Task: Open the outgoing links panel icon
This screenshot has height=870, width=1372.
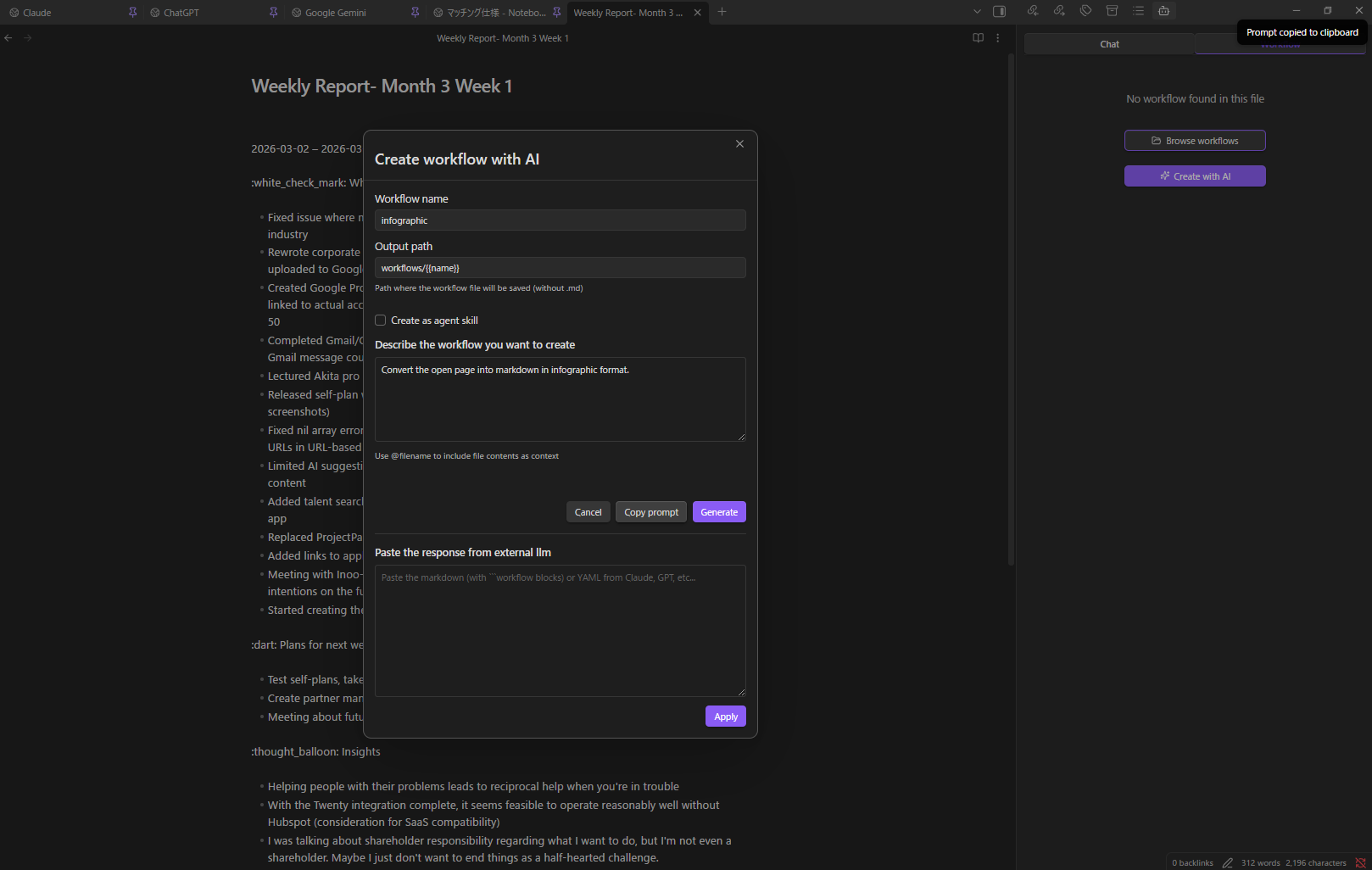Action: click(x=1059, y=10)
